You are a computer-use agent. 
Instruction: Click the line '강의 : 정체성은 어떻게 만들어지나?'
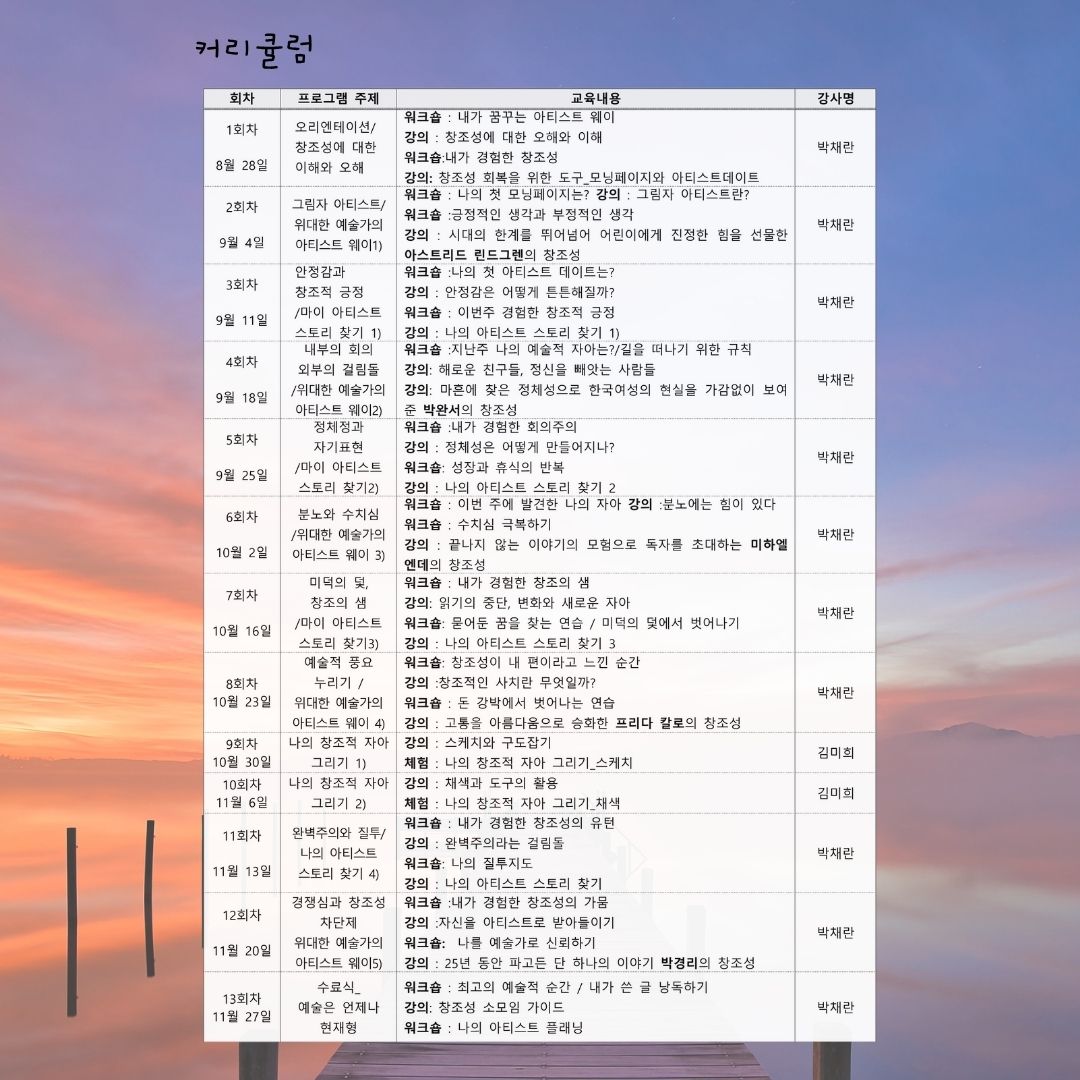(509, 447)
